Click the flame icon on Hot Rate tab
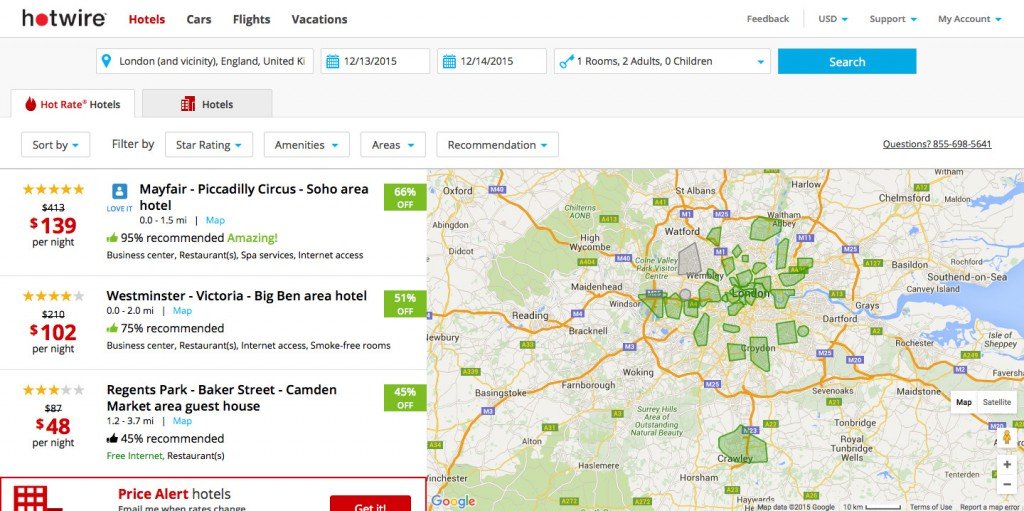1024x511 pixels. 30,104
